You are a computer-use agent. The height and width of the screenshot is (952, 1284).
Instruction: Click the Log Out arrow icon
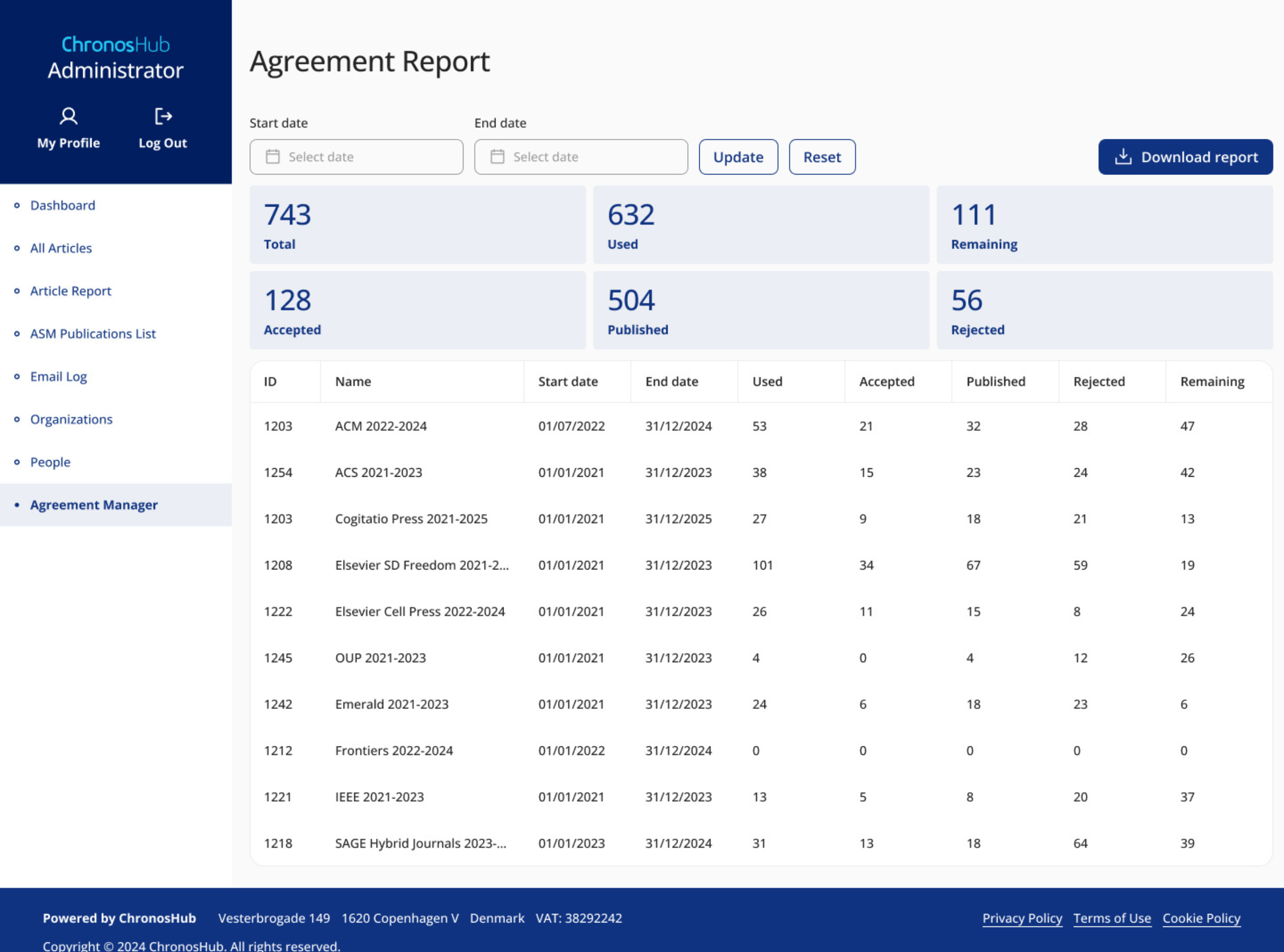[x=163, y=116]
